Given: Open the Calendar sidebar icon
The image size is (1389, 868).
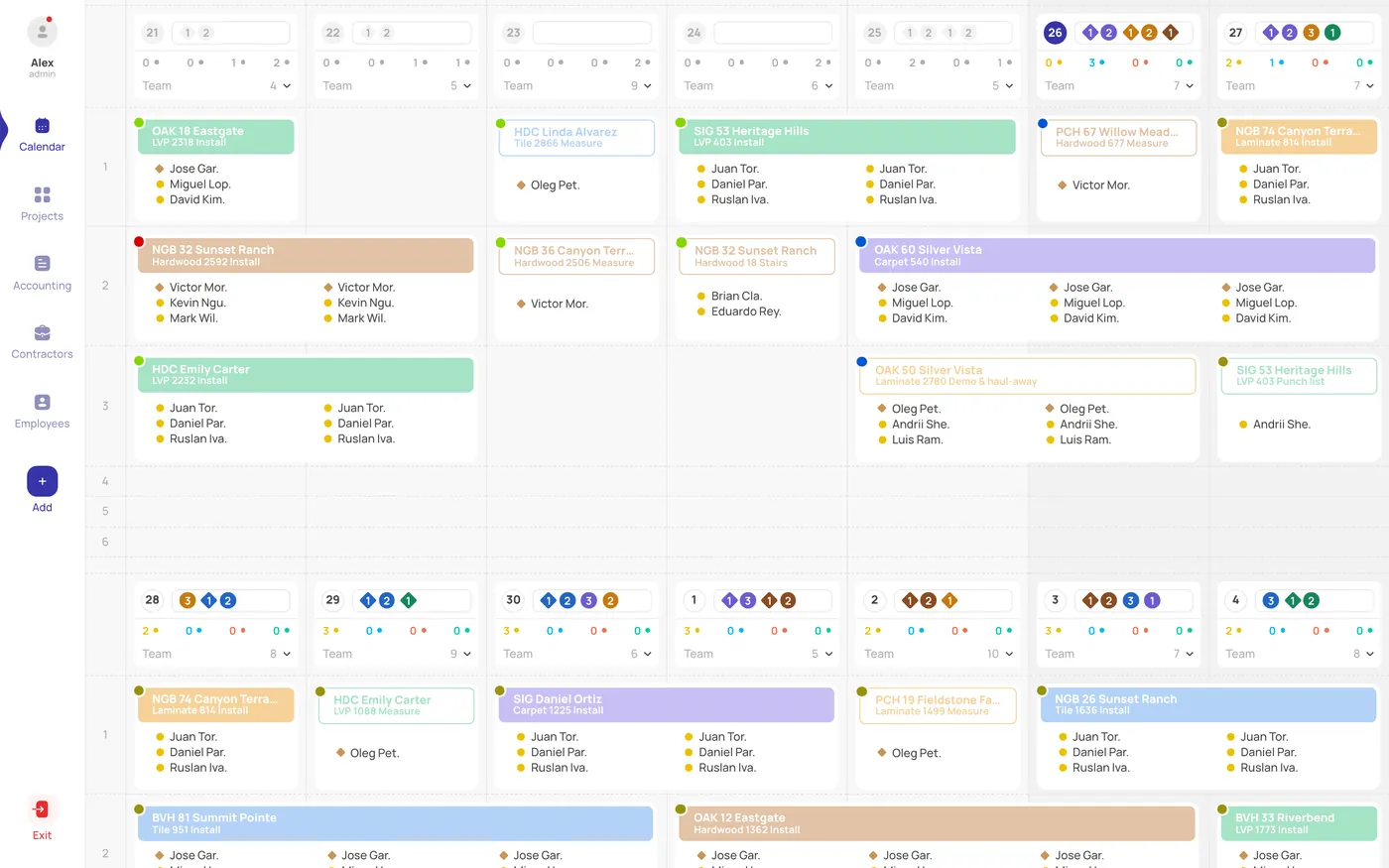Looking at the screenshot, I should coord(42,126).
